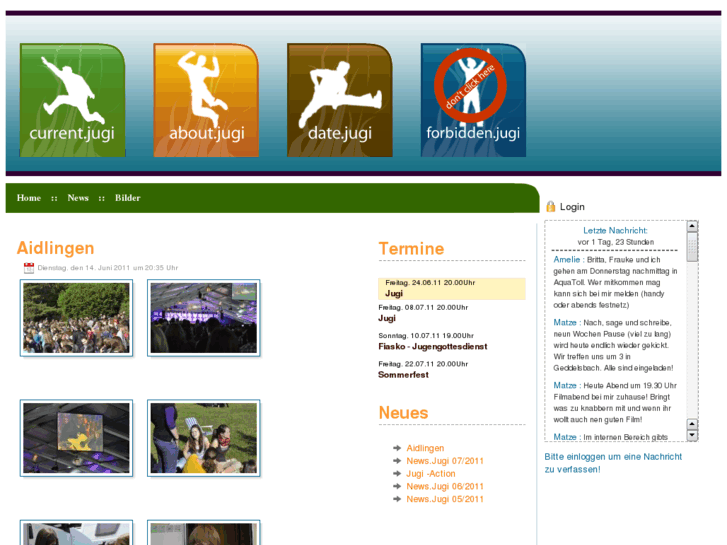Screen dimensions: 727x545
Task: Open the orange about.jugi tile
Action: (206, 100)
